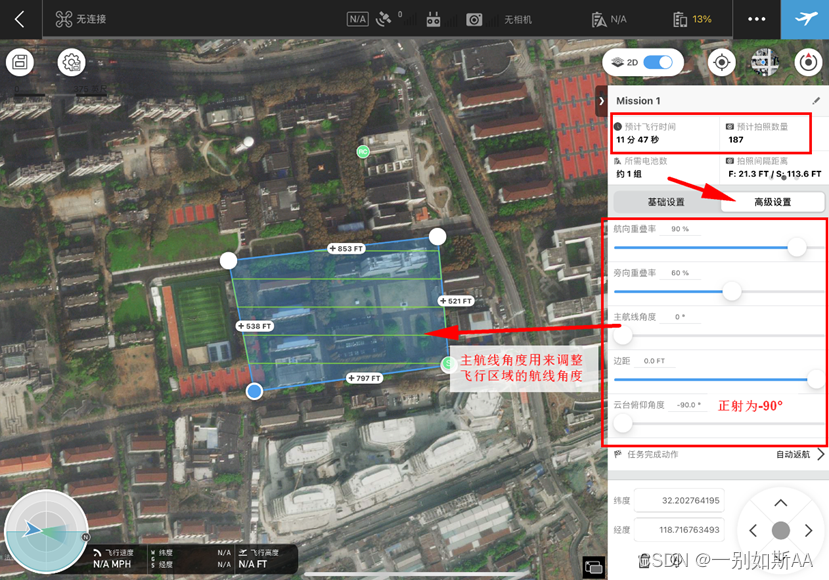Collapse the mission side panel arrow
The height and width of the screenshot is (580, 829).
[601, 100]
